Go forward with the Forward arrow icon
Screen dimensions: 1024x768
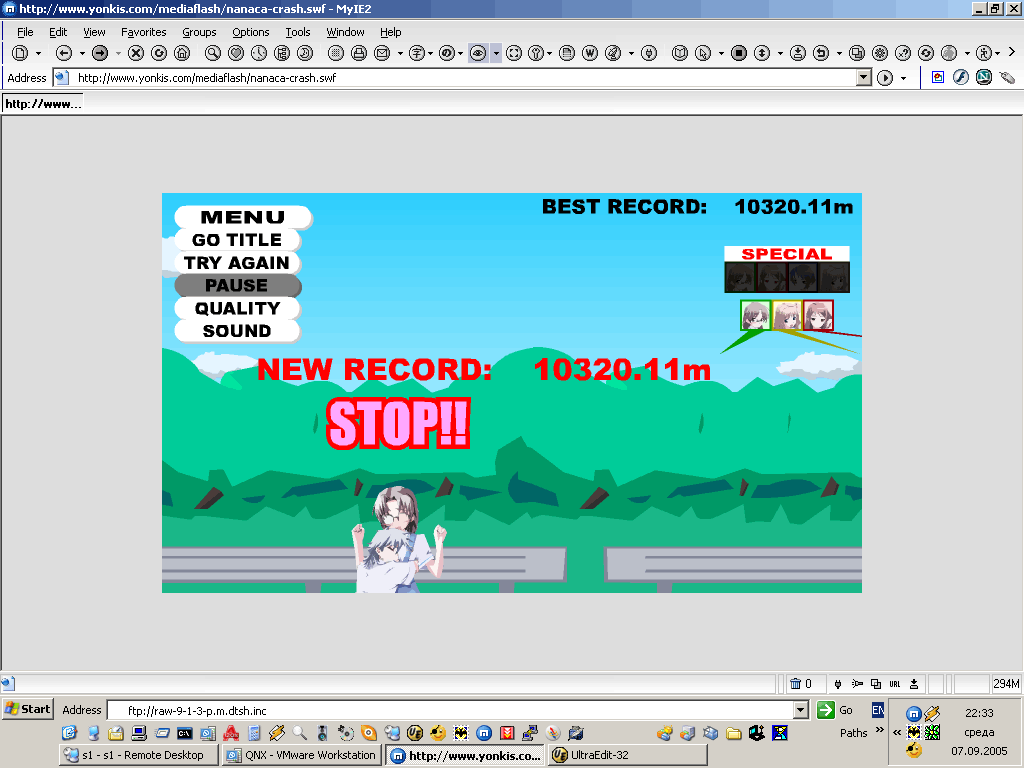[x=100, y=53]
